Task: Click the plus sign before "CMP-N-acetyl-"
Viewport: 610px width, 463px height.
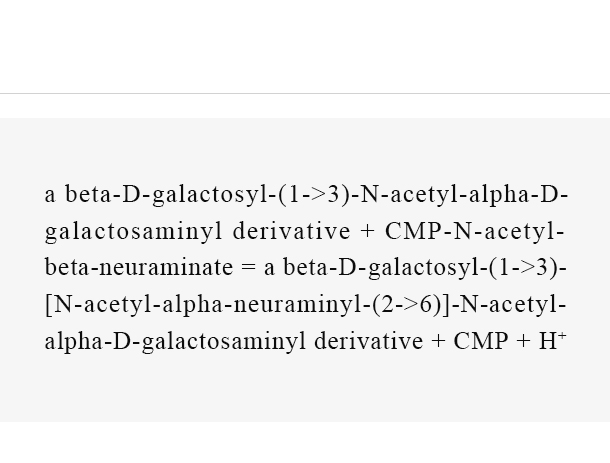Action: tap(367, 231)
